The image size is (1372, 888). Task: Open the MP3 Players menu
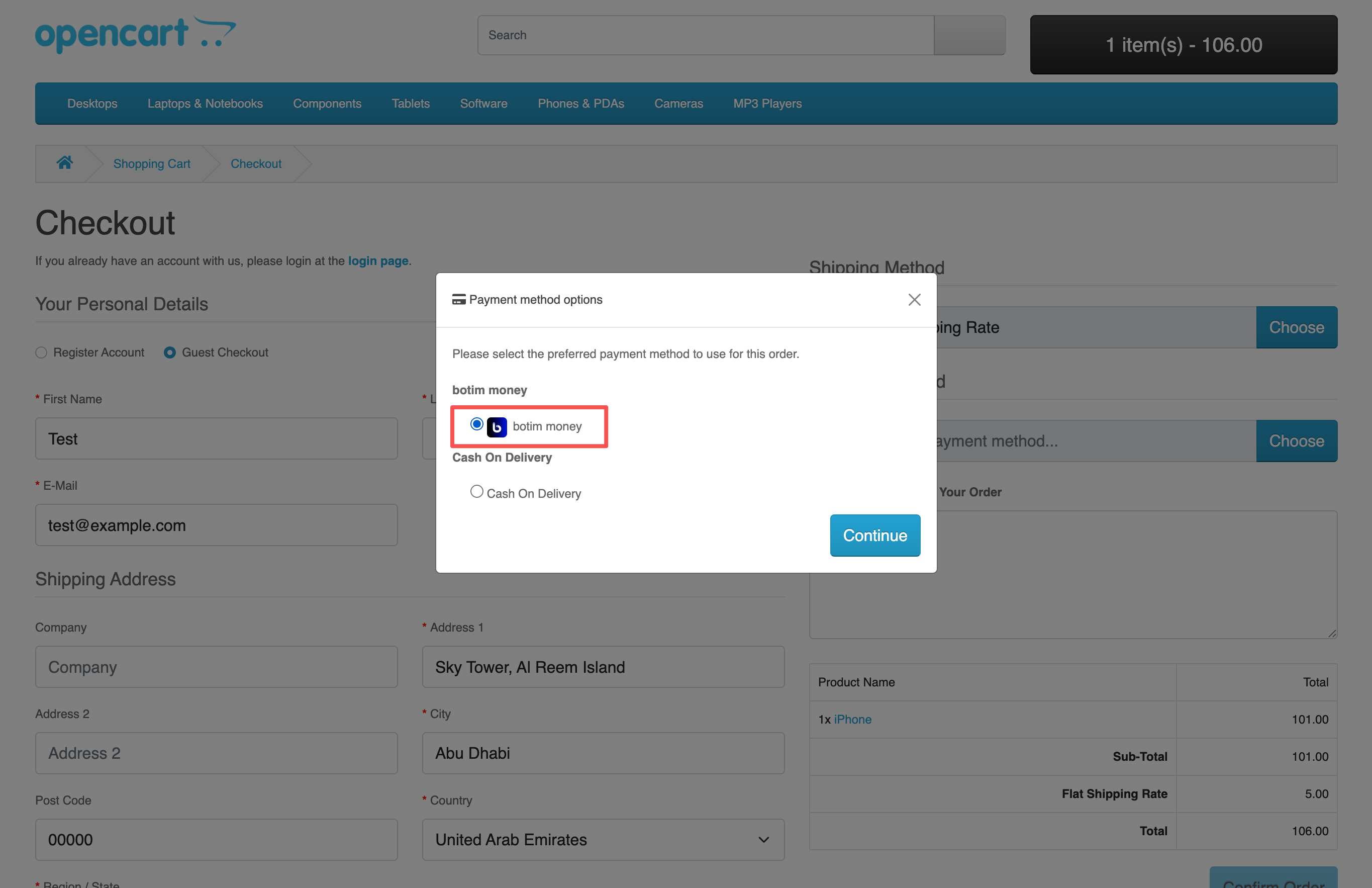[x=767, y=104]
